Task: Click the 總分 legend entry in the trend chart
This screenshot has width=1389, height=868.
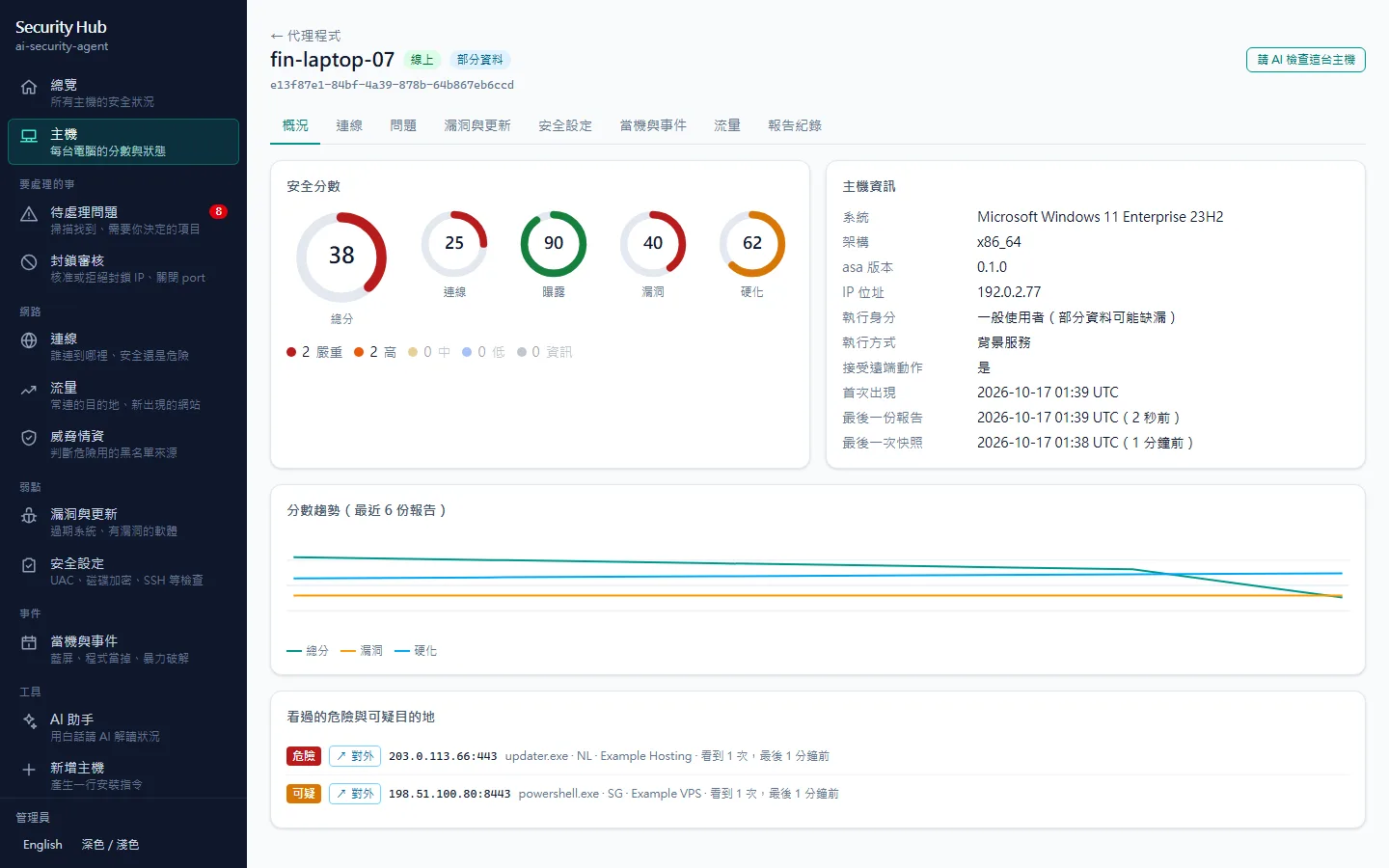Action: click(x=308, y=651)
